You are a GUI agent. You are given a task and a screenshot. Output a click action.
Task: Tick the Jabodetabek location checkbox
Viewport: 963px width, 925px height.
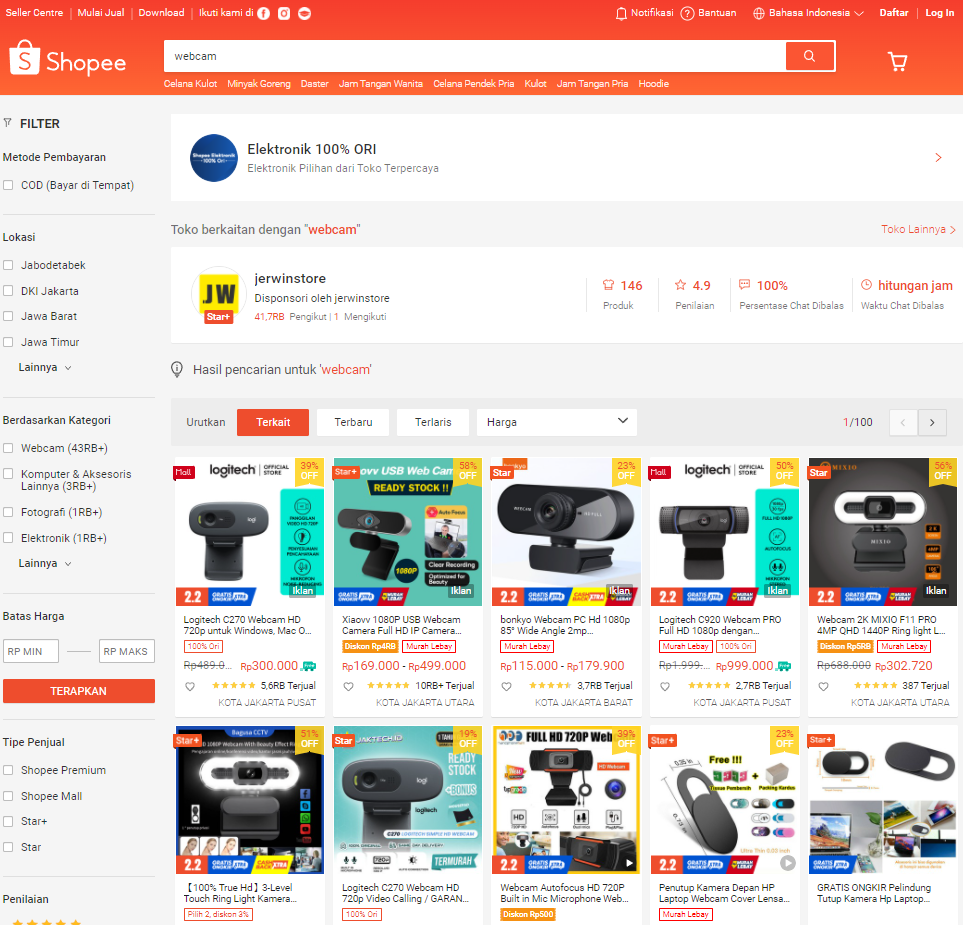click(x=8, y=265)
